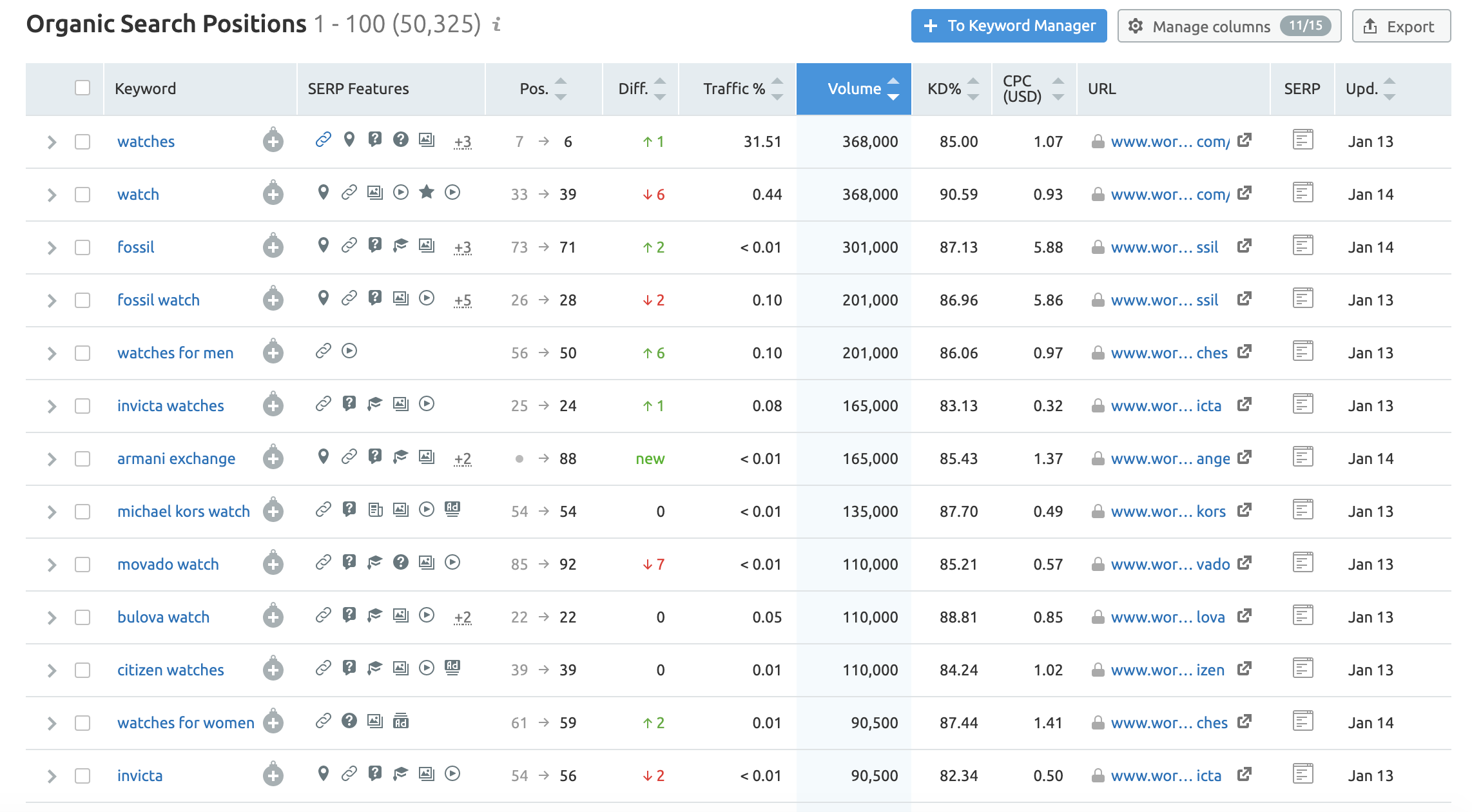
Task: Add 'bulova watch' keyword via plus icon
Action: 273,617
